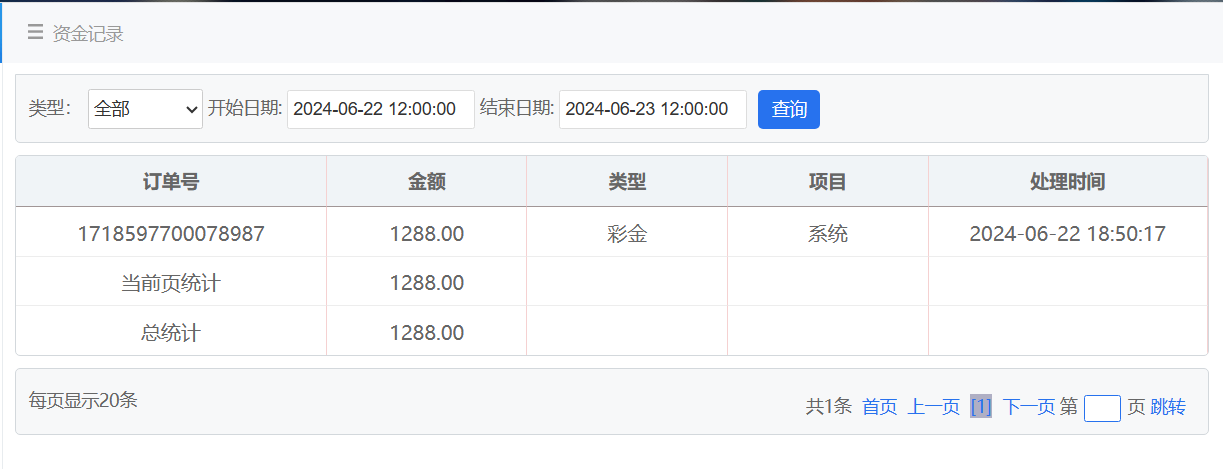Click the 跳转 jump link
1223x469 pixels.
pos(1168,407)
